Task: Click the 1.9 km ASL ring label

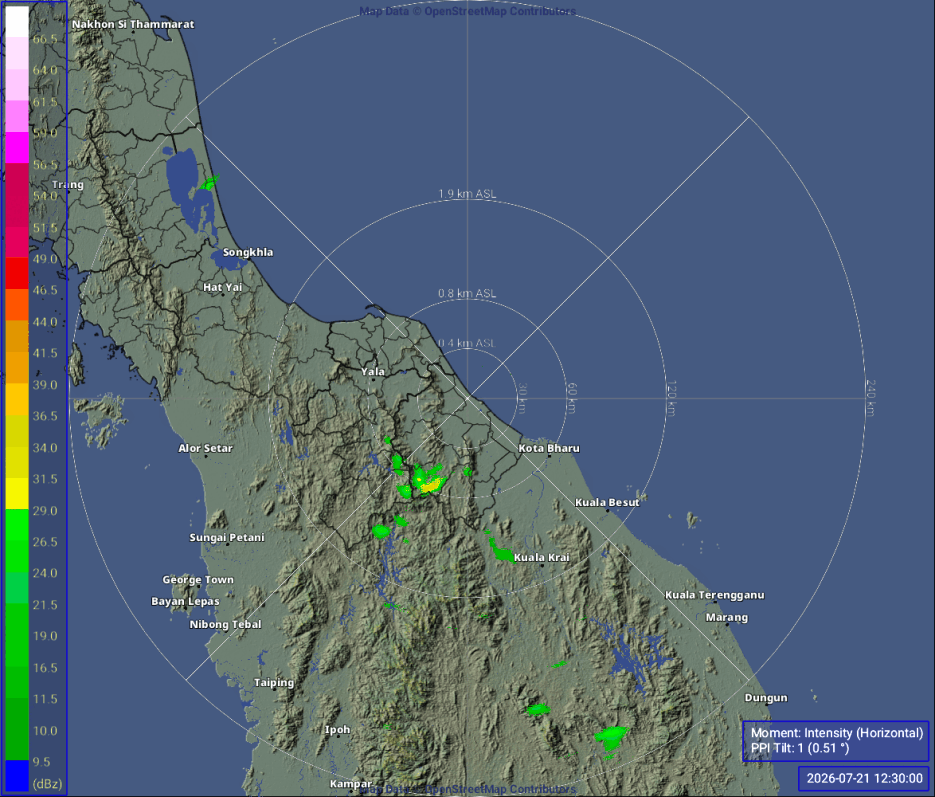Action: click(467, 194)
